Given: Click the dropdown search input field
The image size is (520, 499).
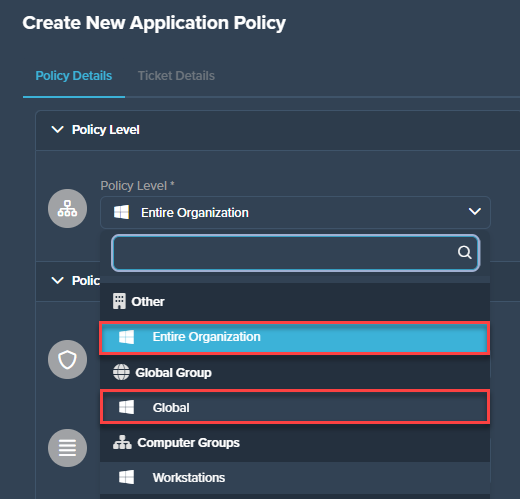Looking at the screenshot, I should [x=296, y=253].
